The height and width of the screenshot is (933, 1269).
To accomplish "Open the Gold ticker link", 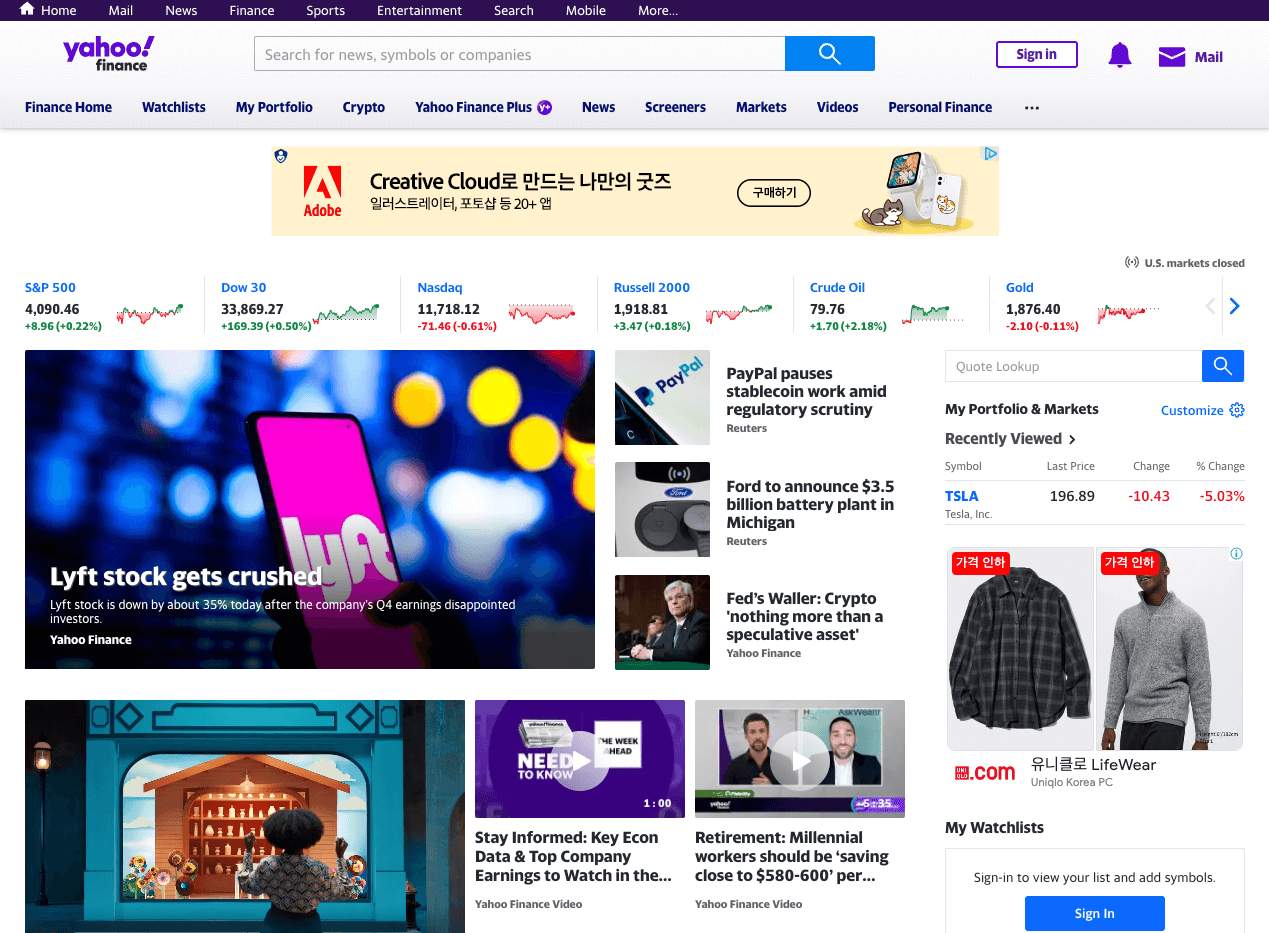I will click(1020, 287).
